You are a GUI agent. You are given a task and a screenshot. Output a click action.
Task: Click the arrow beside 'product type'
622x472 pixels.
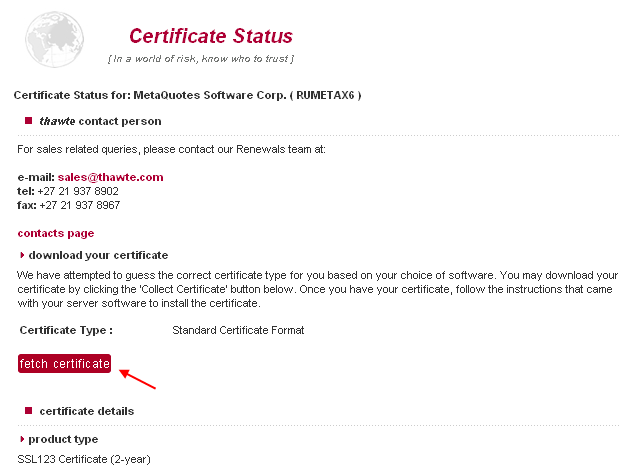pos(22,439)
